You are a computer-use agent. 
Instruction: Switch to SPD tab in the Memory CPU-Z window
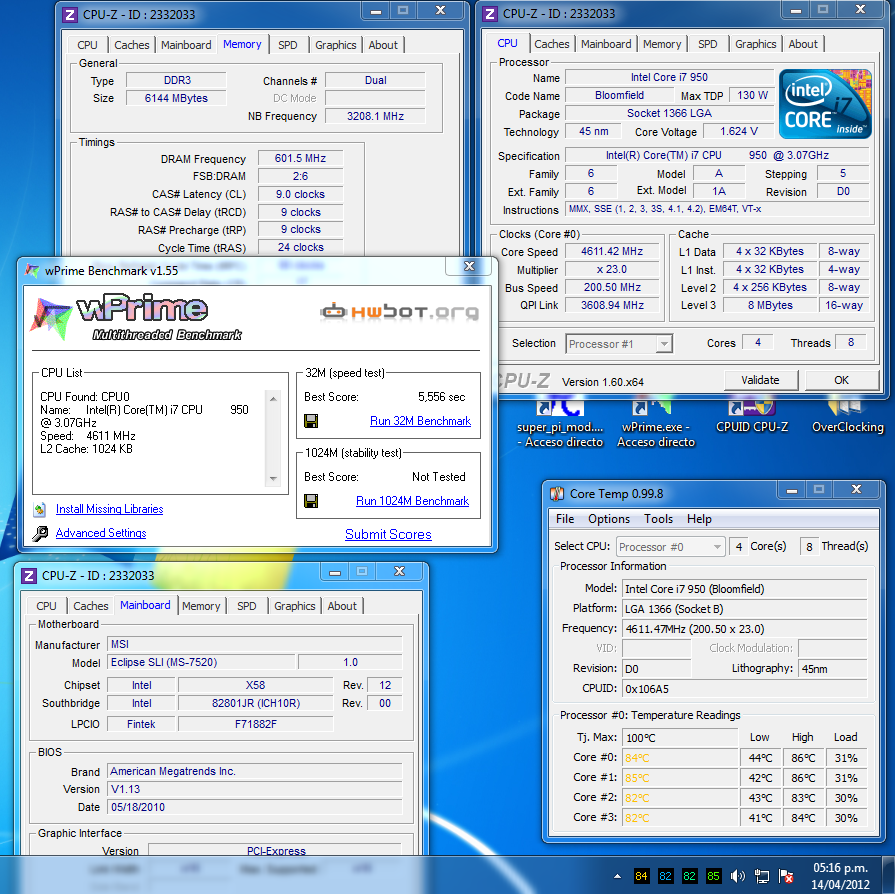288,45
